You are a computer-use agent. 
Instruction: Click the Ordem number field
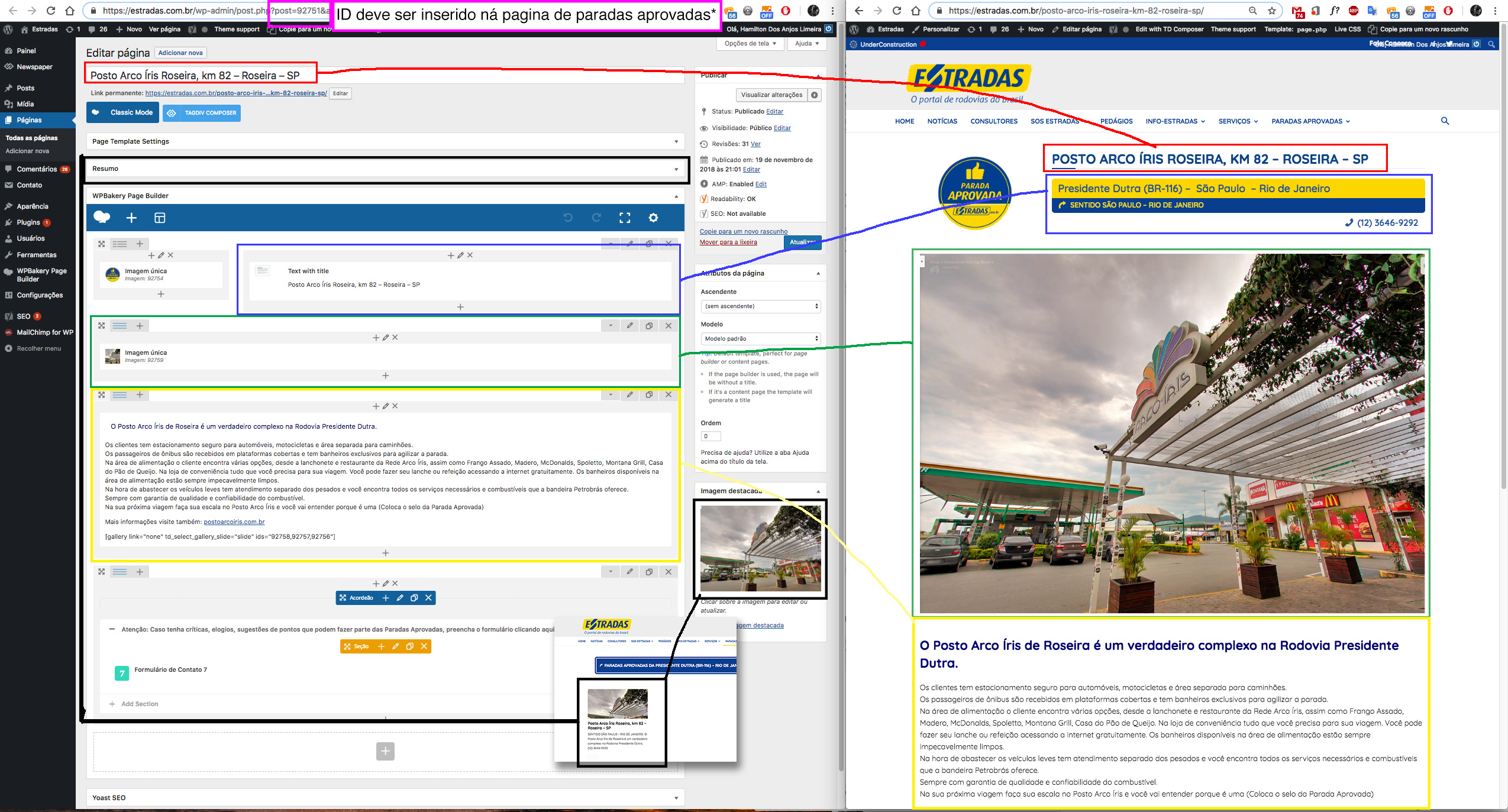point(711,436)
